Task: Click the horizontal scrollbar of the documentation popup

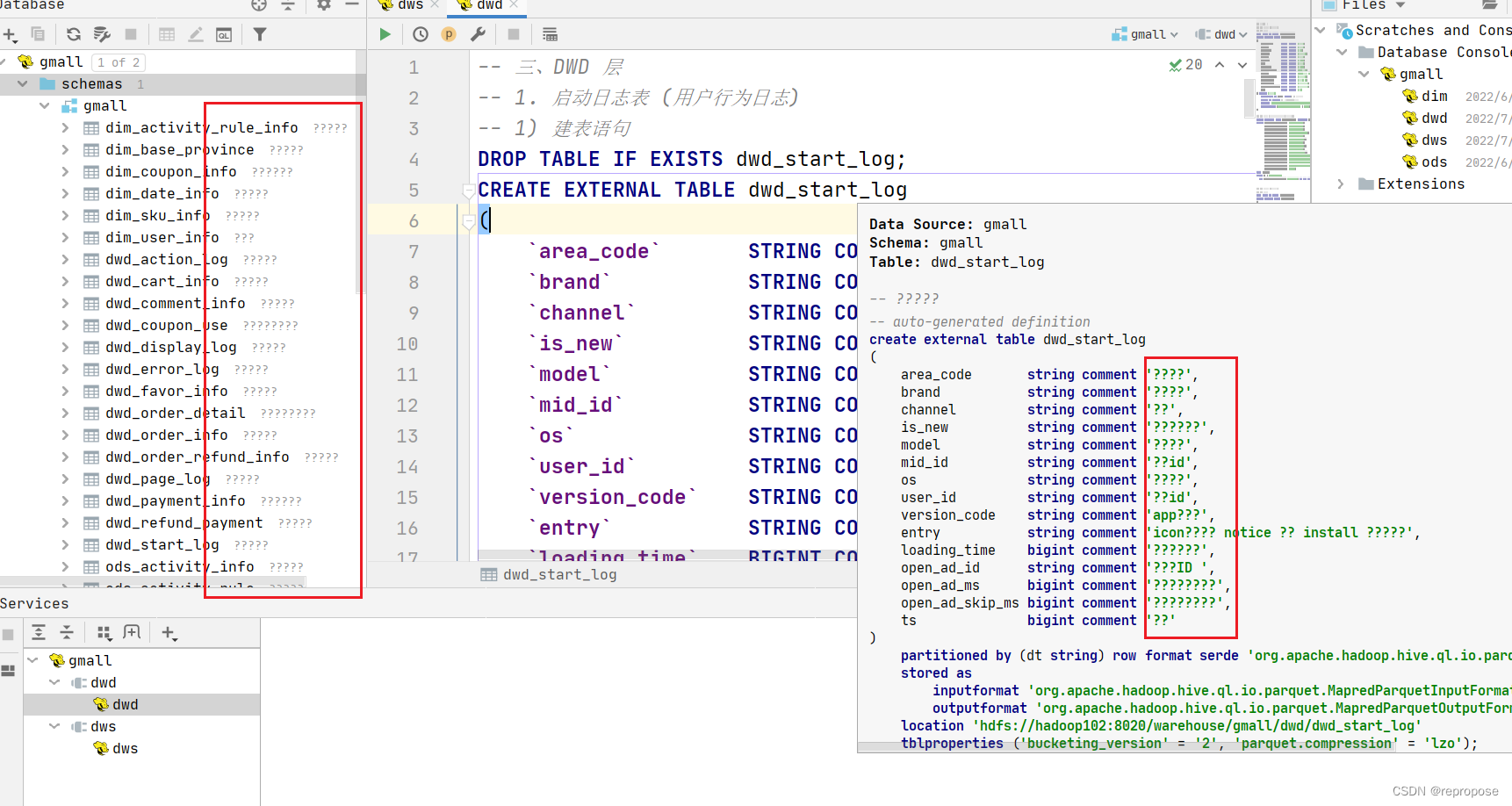Action: pyautogui.click(x=1126, y=746)
